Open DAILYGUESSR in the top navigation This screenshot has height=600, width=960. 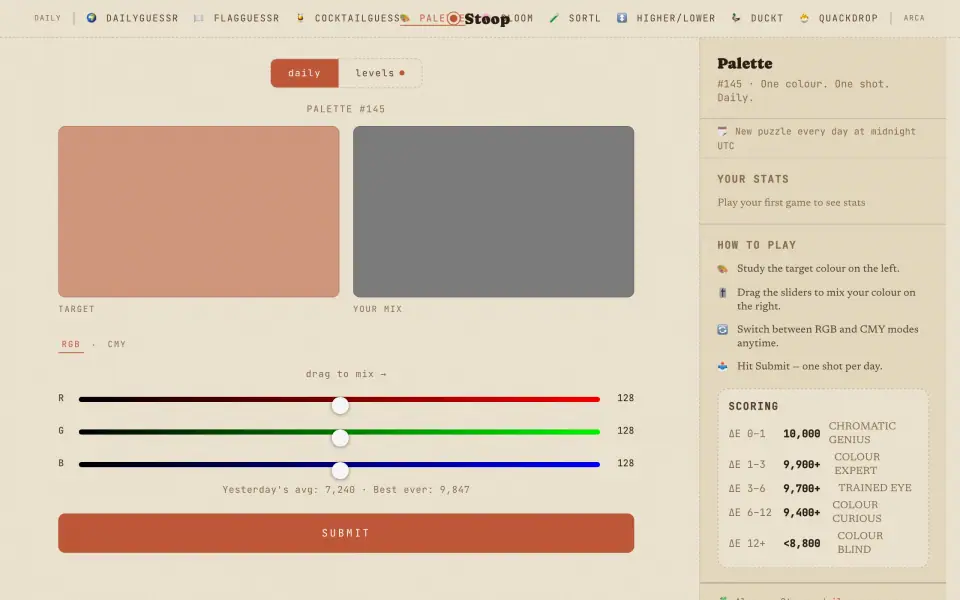pyautogui.click(x=142, y=18)
